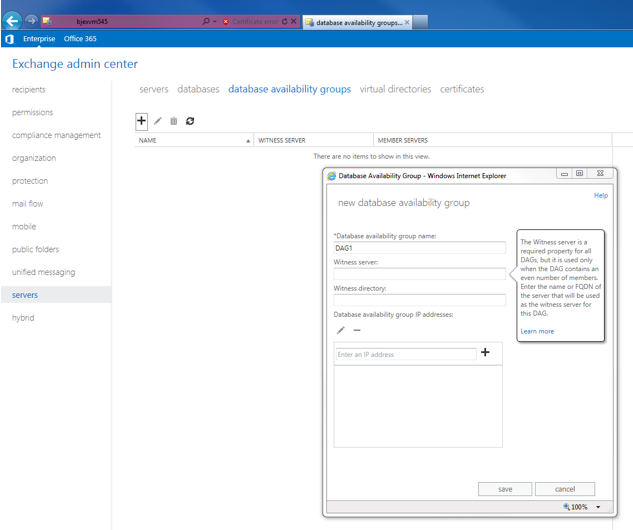
Task: Open recipients in left navigation
Action: tap(29, 90)
